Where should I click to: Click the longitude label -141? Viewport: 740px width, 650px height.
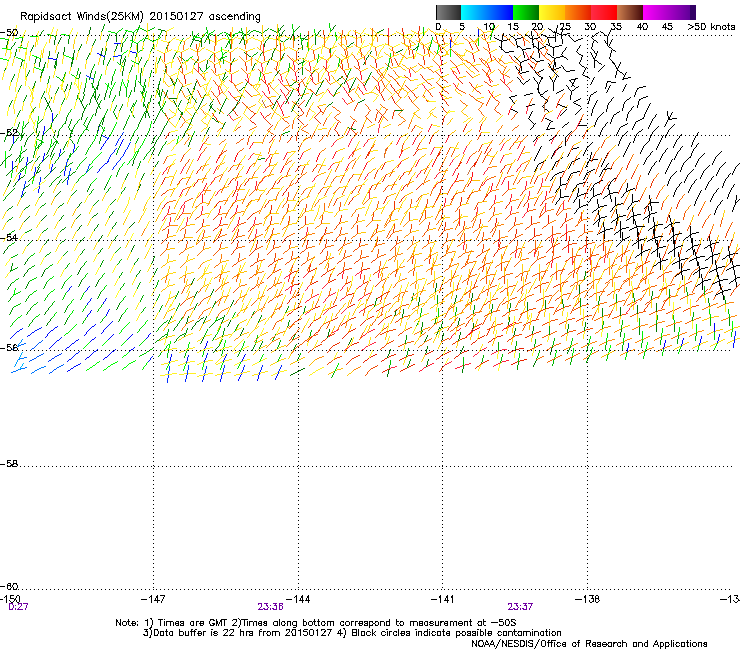click(443, 599)
